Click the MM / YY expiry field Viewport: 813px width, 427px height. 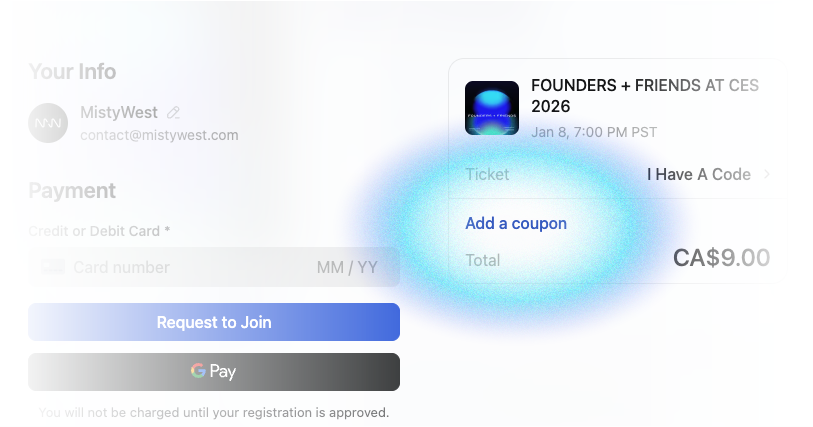tap(346, 267)
